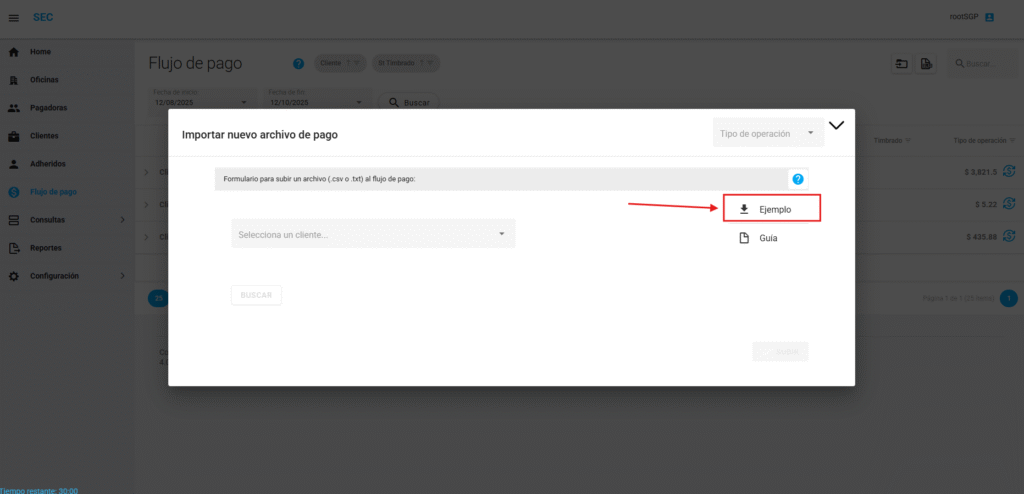This screenshot has width=1024, height=494.
Task: Click the Flujo de pago dollar icon
Action: (13, 192)
